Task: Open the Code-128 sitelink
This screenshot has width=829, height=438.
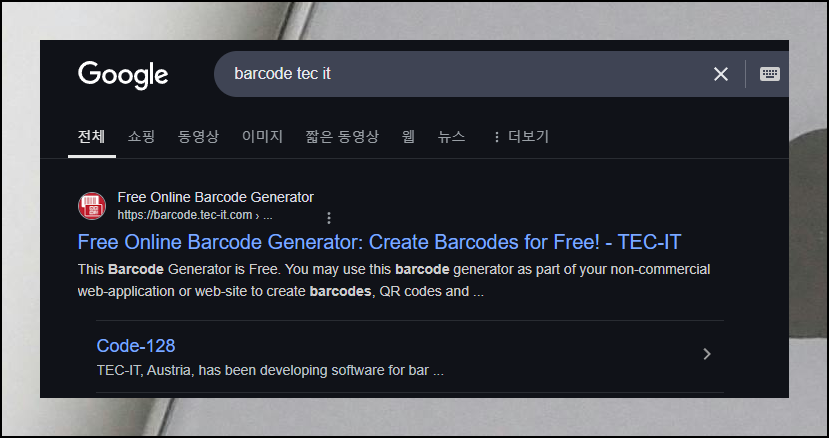Action: (x=136, y=345)
